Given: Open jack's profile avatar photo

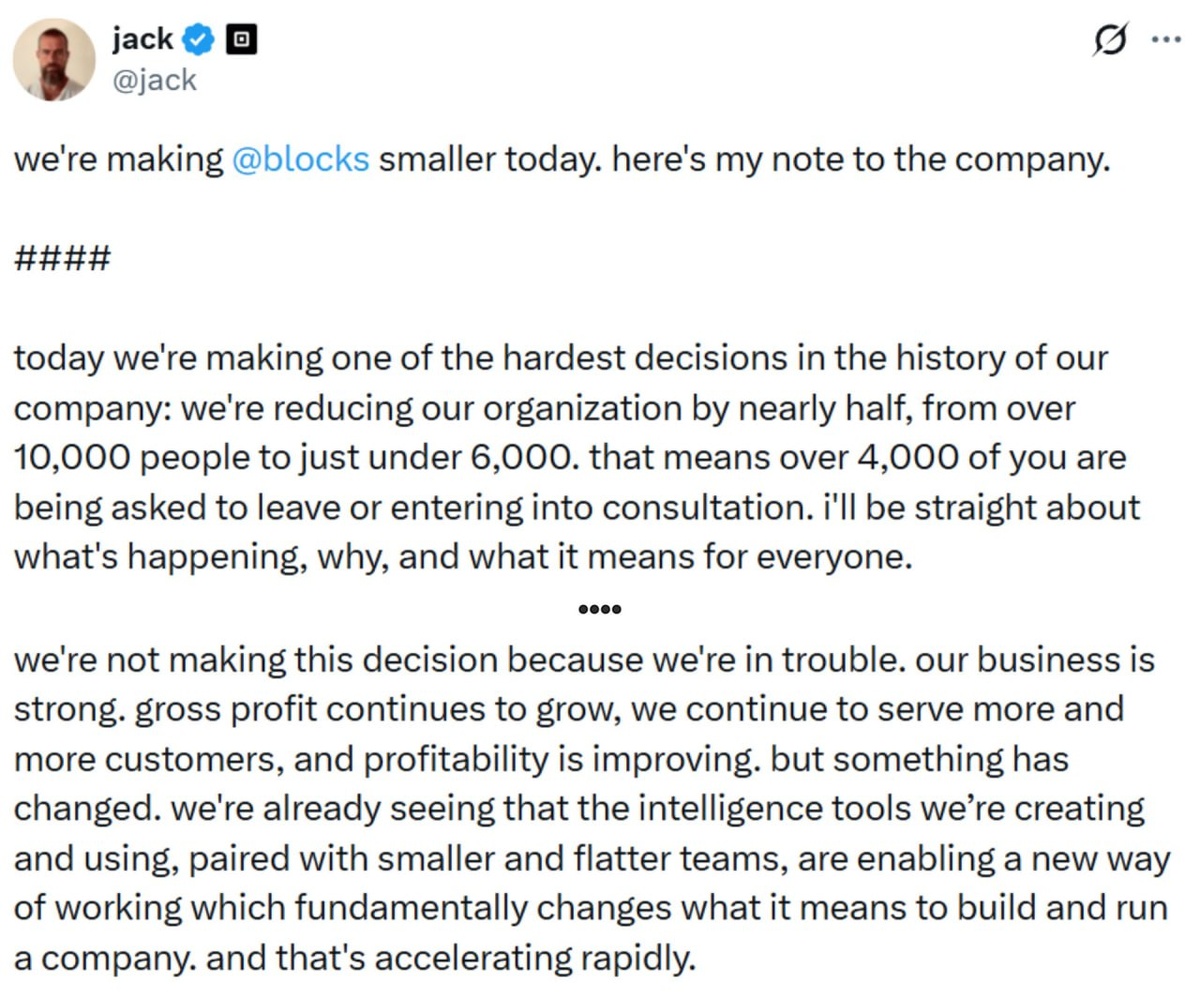Looking at the screenshot, I should (x=54, y=59).
